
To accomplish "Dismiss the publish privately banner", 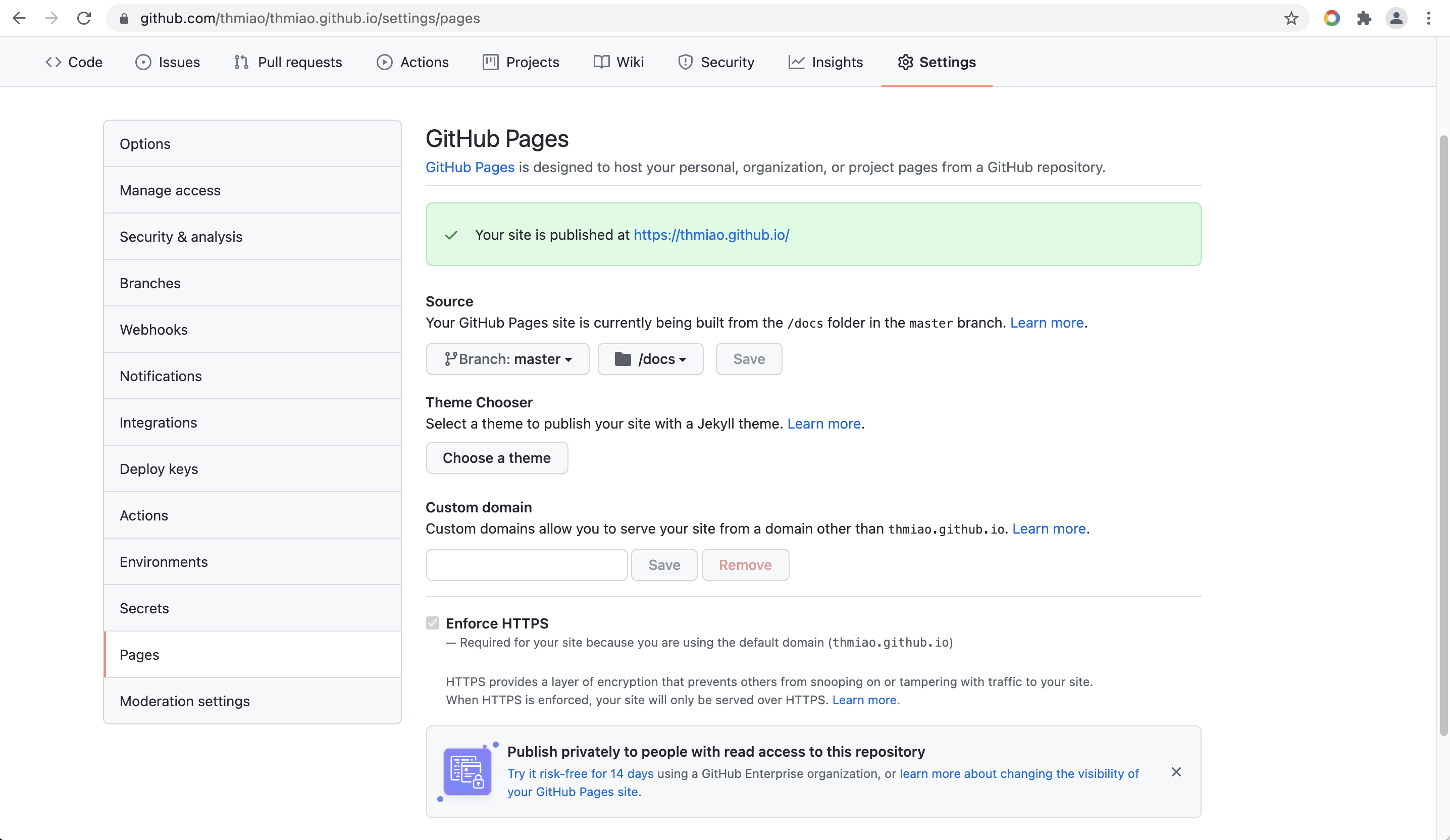I will (x=1176, y=771).
